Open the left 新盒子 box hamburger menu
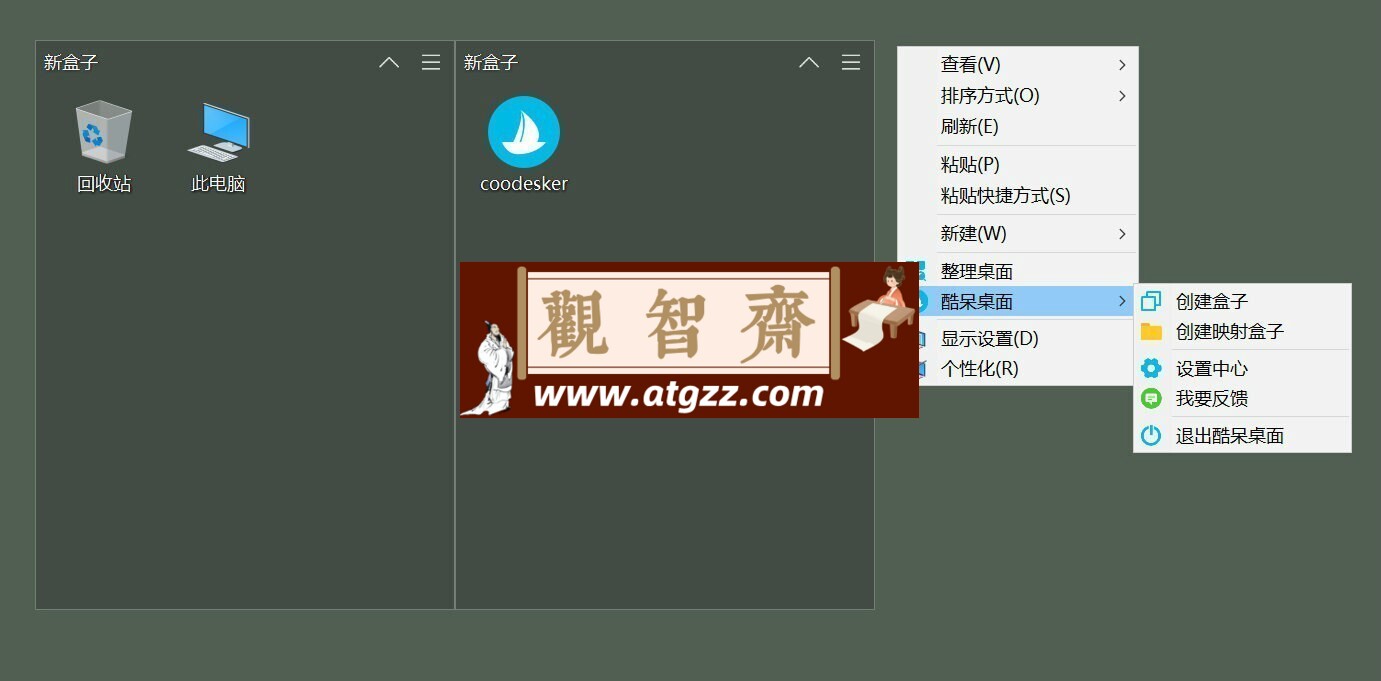 pyautogui.click(x=431, y=62)
